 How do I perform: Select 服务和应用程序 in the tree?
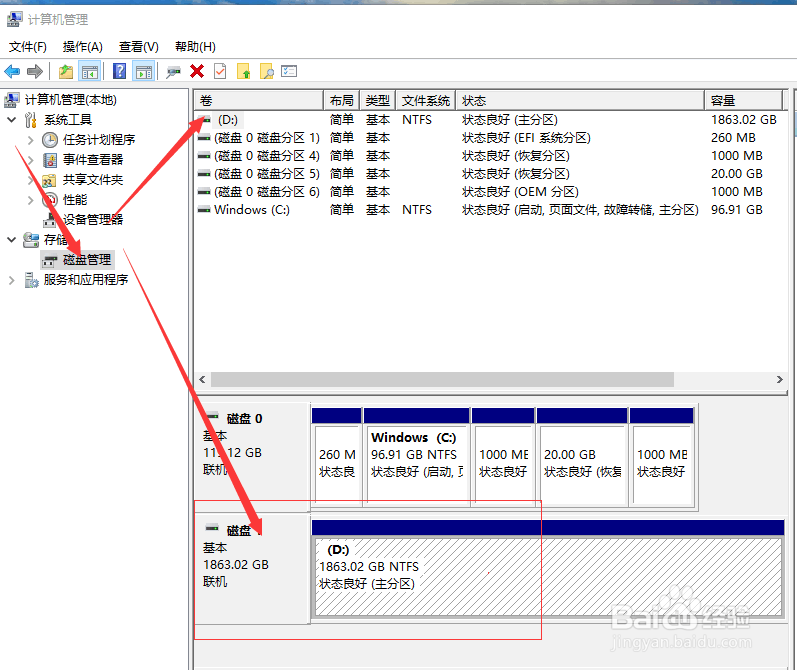(x=86, y=280)
